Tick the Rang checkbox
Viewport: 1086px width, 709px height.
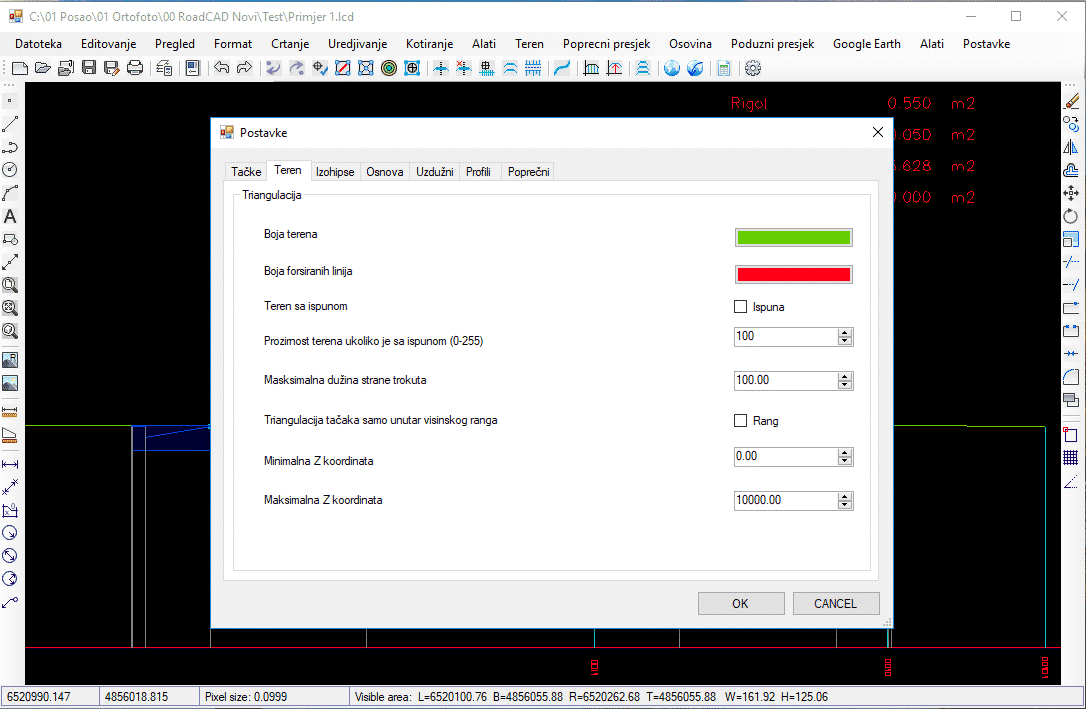click(x=741, y=421)
